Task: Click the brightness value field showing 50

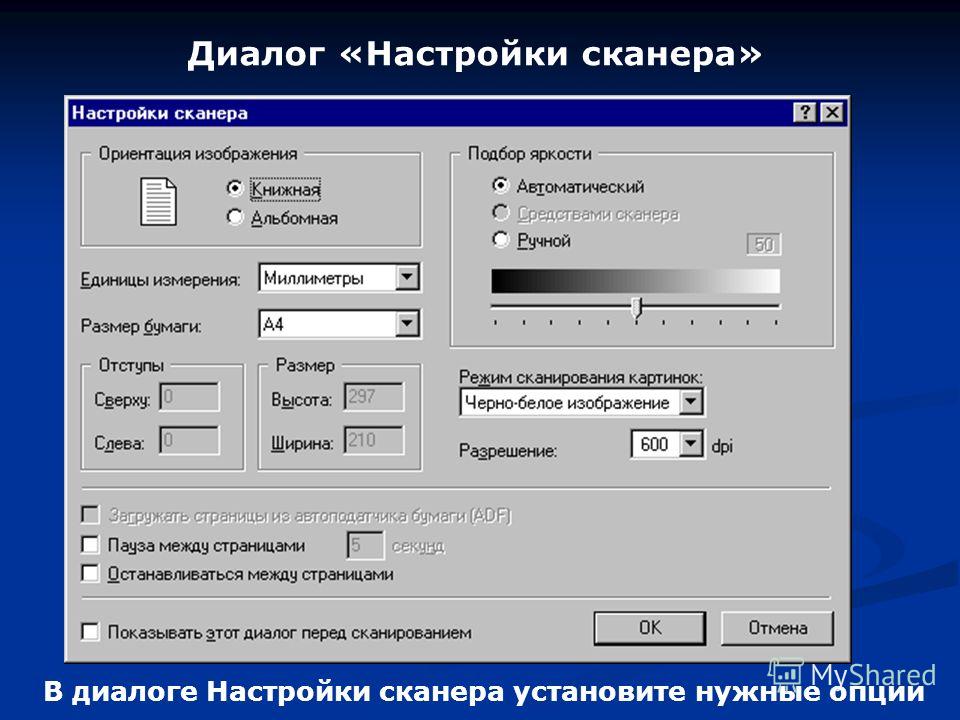Action: (763, 244)
